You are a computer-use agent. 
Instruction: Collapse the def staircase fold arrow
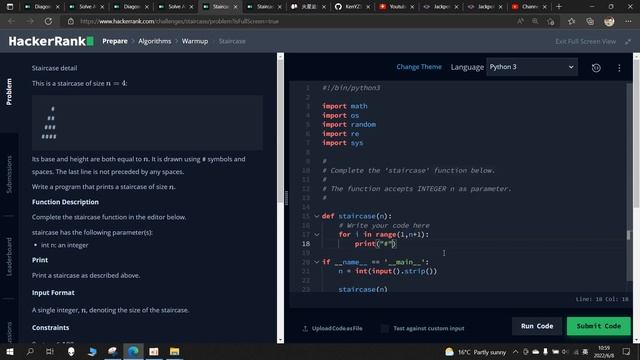pos(316,216)
